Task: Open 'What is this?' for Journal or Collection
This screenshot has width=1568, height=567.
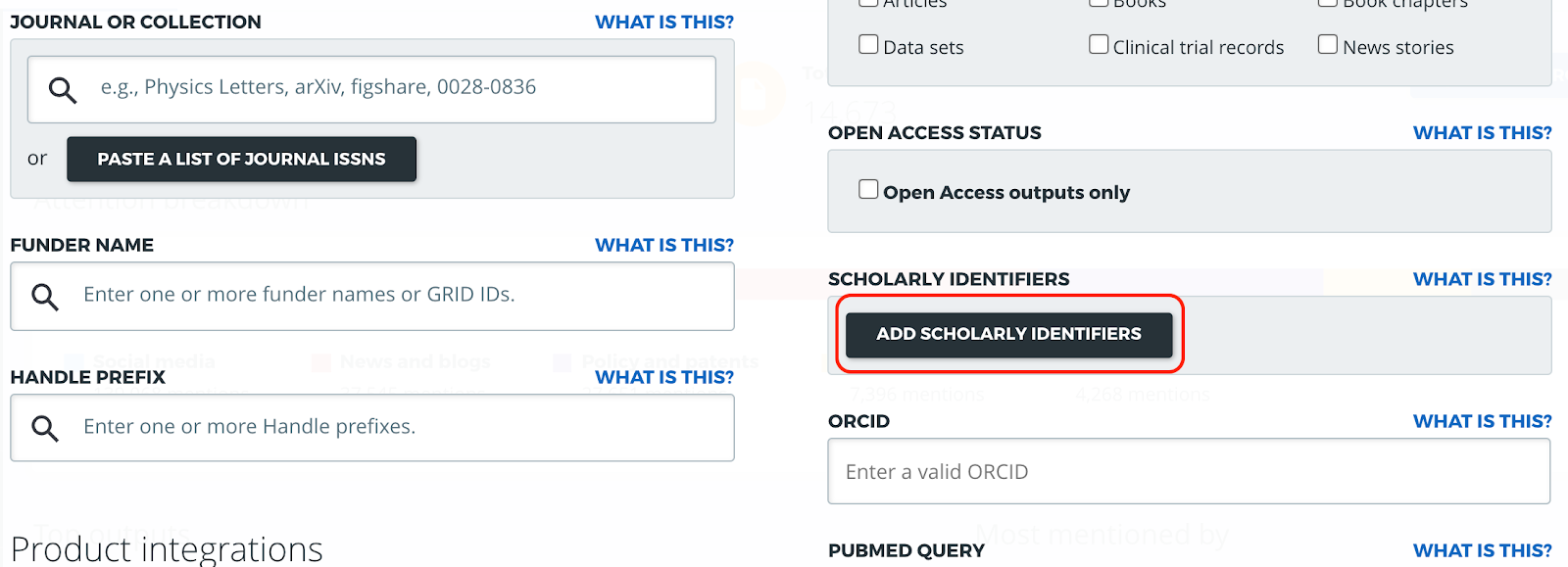Action: click(663, 22)
